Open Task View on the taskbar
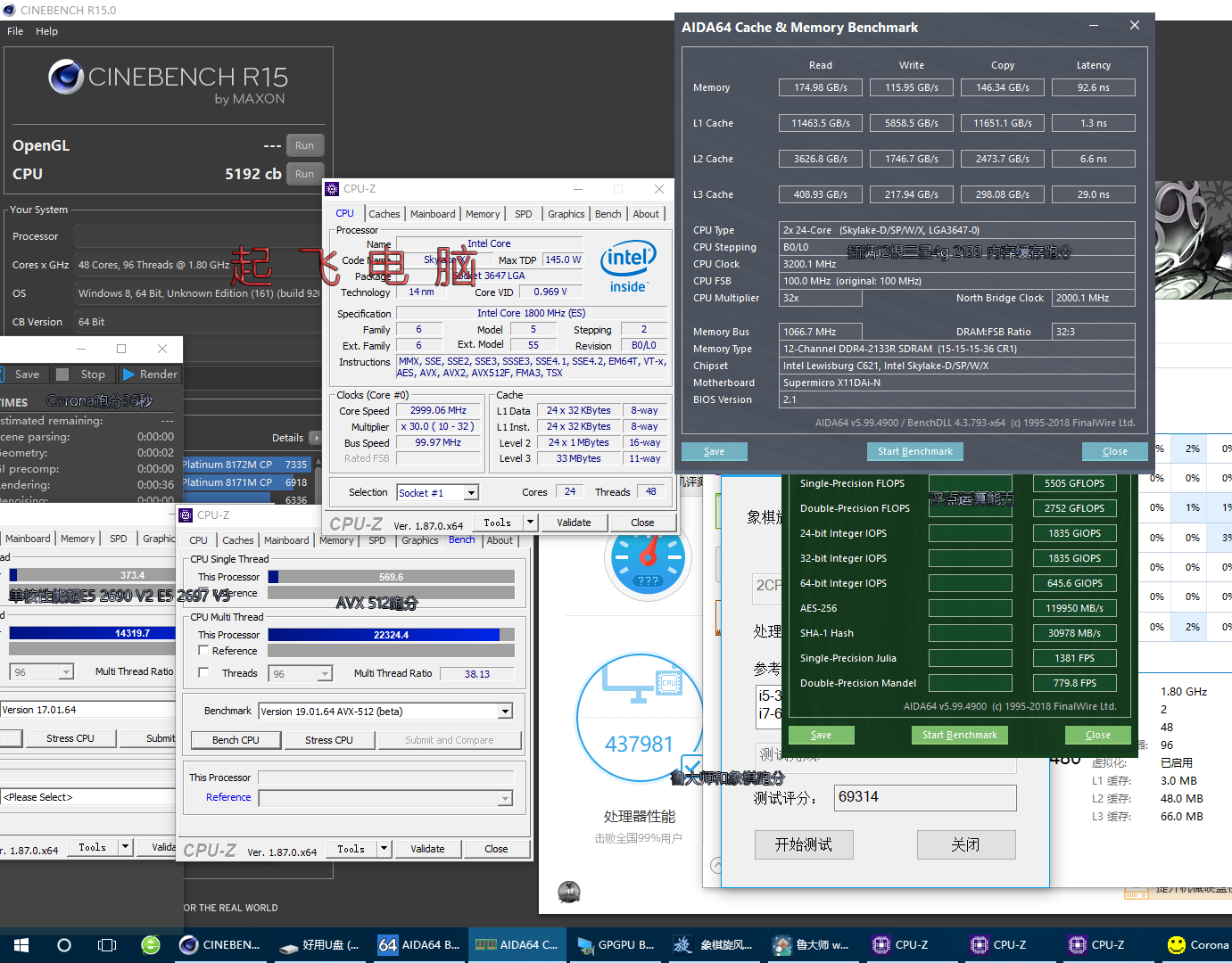Viewport: 1232px width, 963px height. [x=107, y=945]
